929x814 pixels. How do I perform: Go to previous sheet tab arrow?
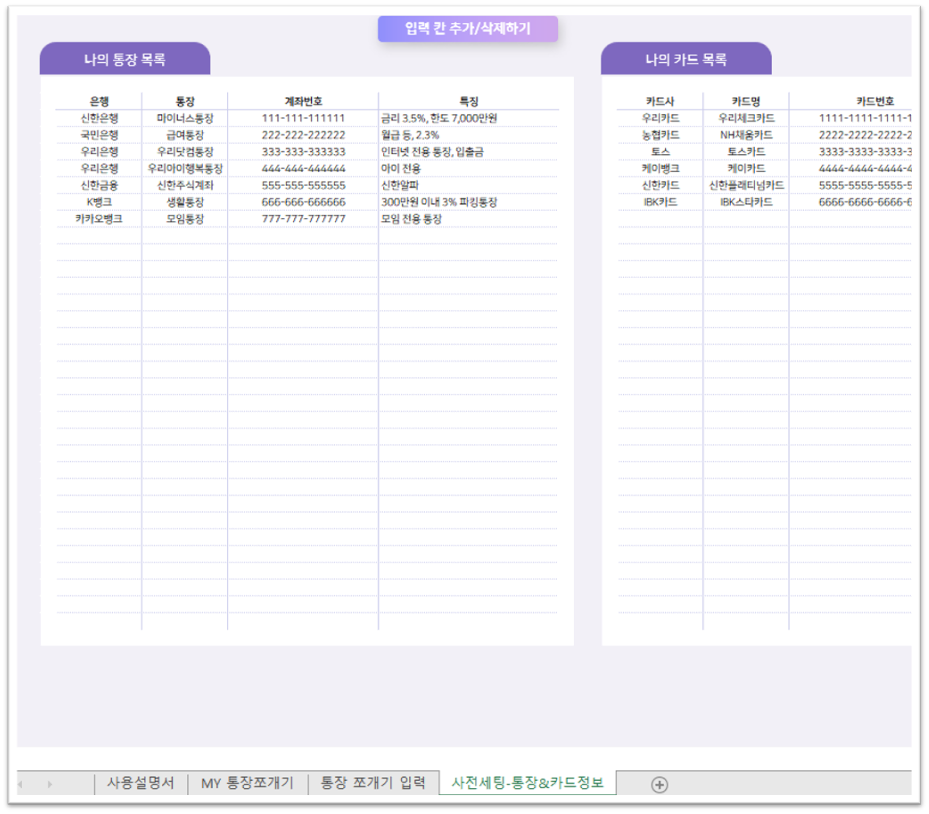click(x=21, y=784)
